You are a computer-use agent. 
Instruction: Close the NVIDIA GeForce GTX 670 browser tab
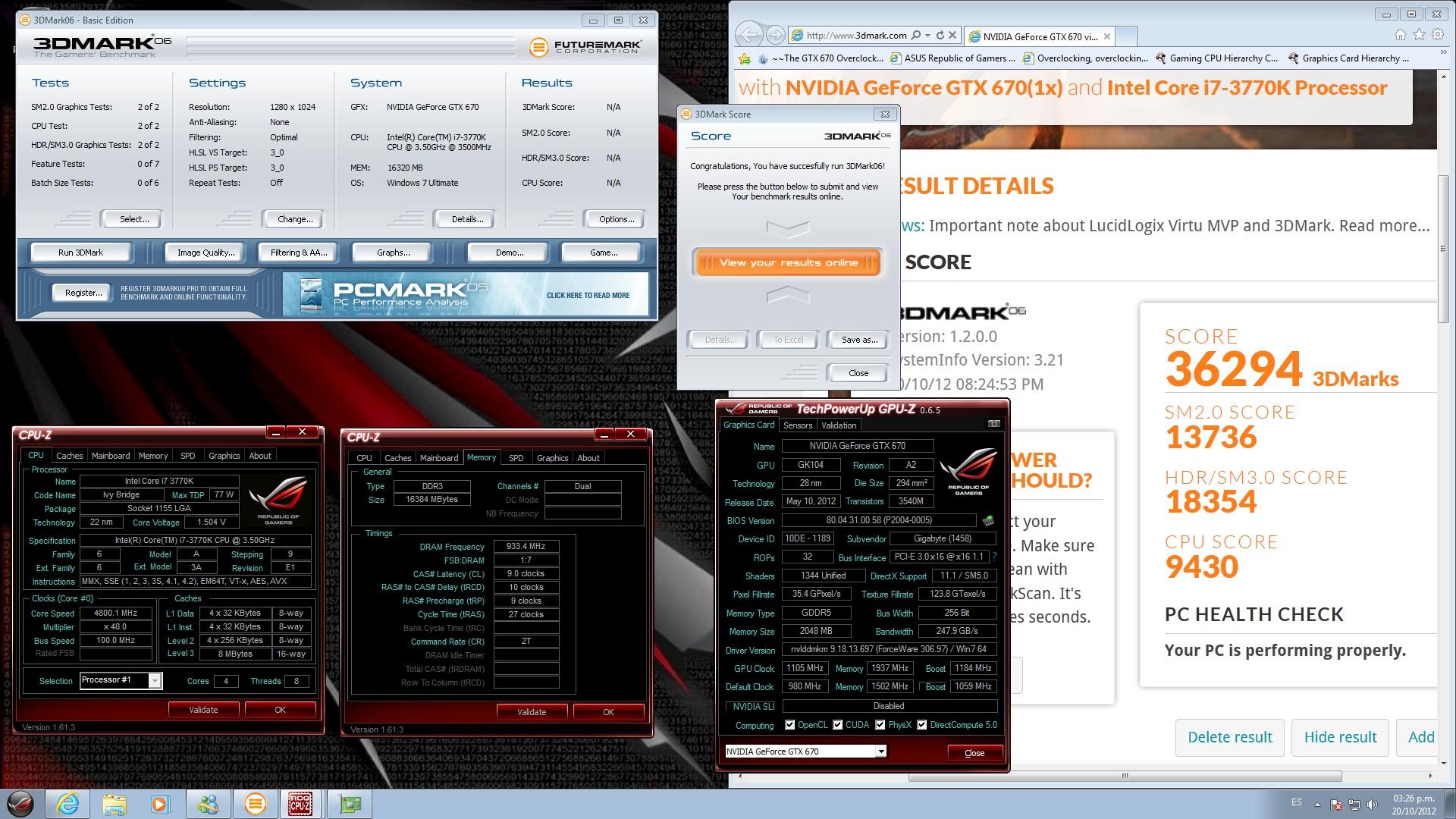pos(1107,36)
